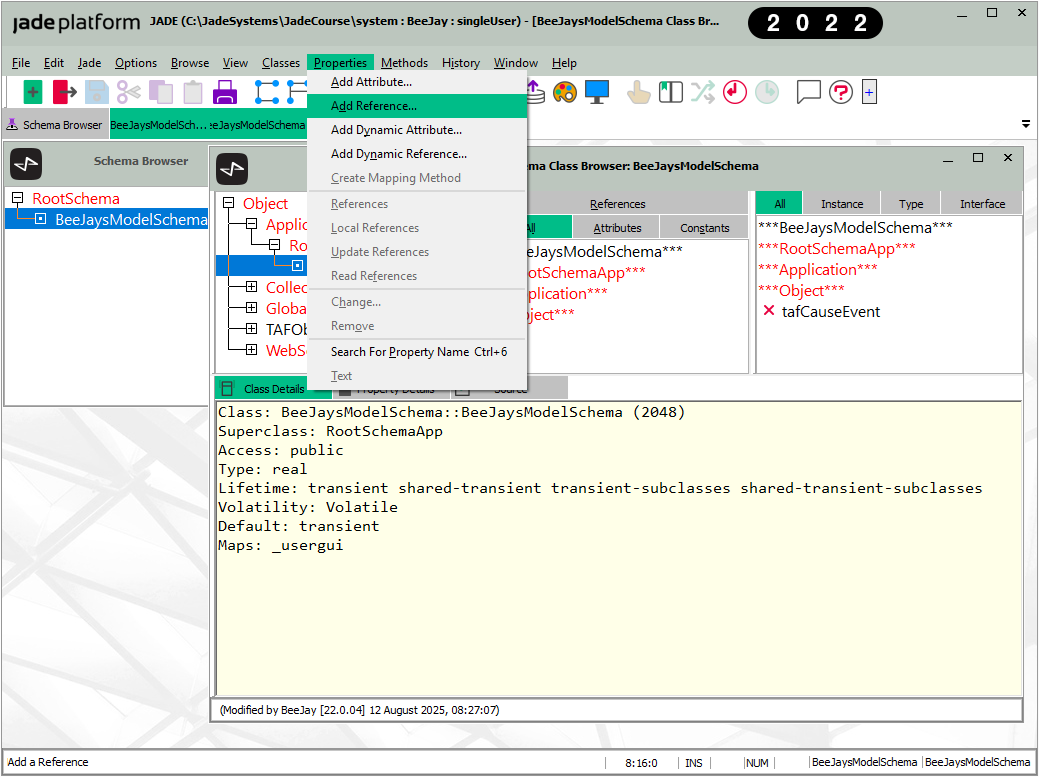Click the red clock-arrow history icon

click(x=735, y=92)
